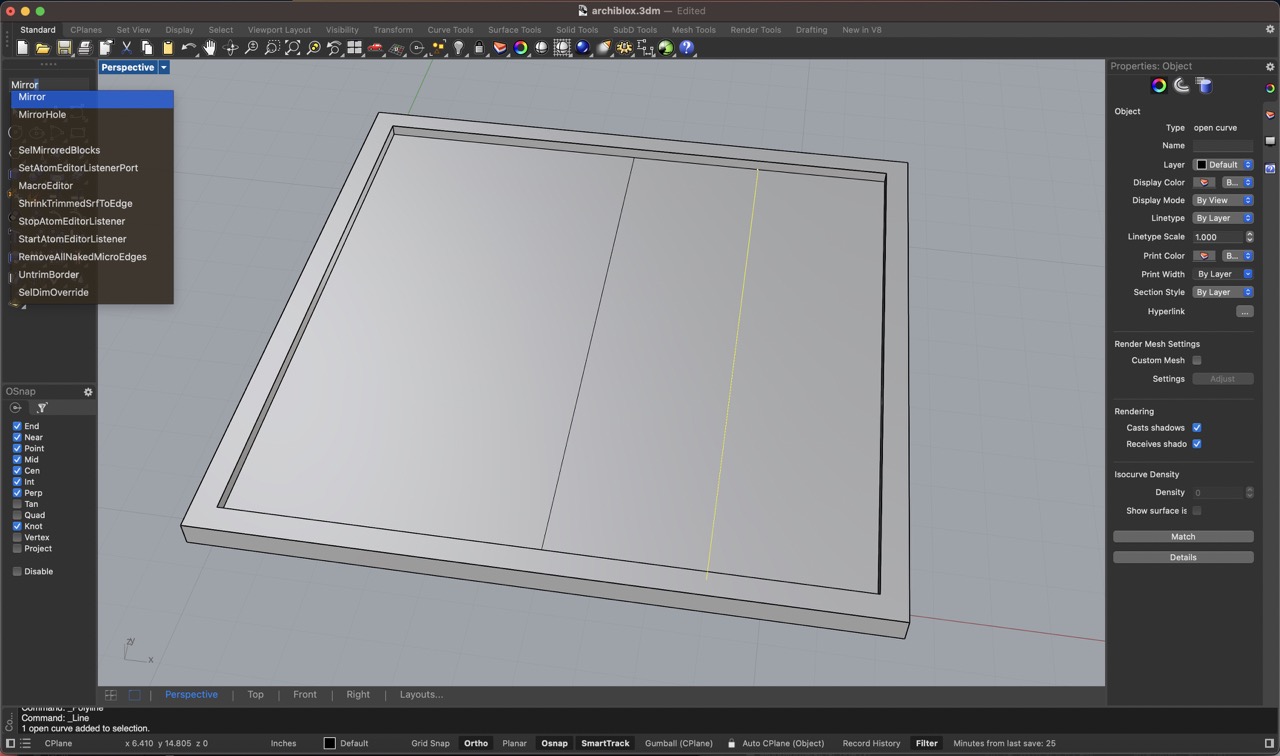Open a file with the folder icon
Viewport: 1280px width, 756px height.
click(42, 48)
